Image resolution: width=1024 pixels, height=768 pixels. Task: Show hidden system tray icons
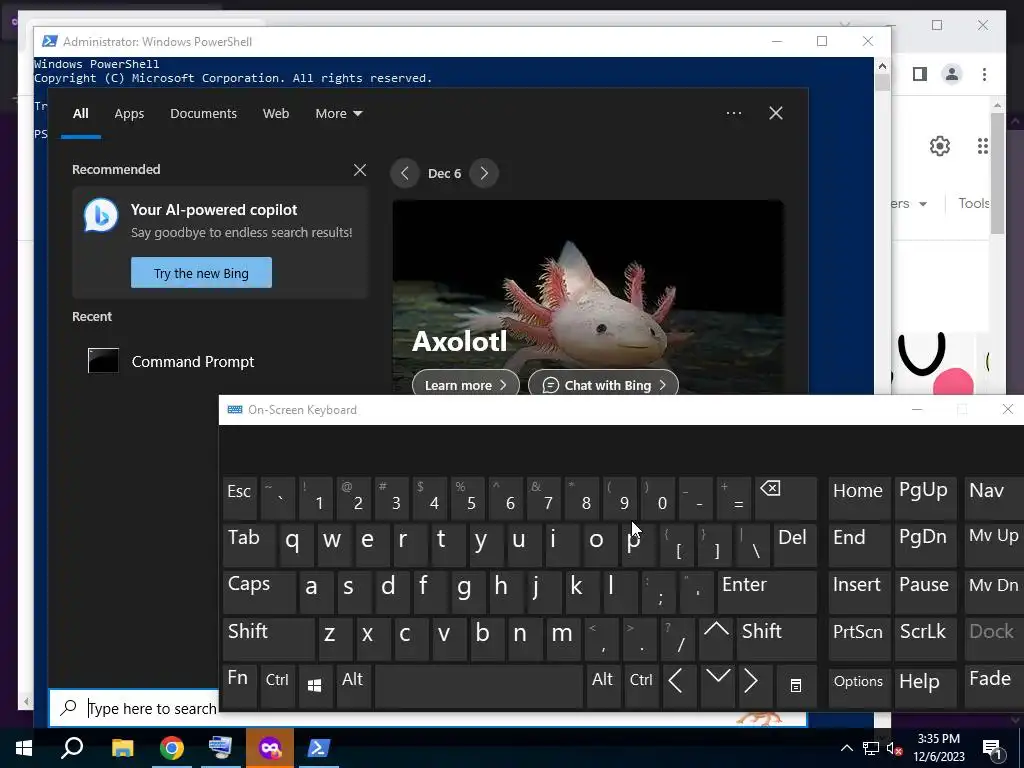[846, 749]
